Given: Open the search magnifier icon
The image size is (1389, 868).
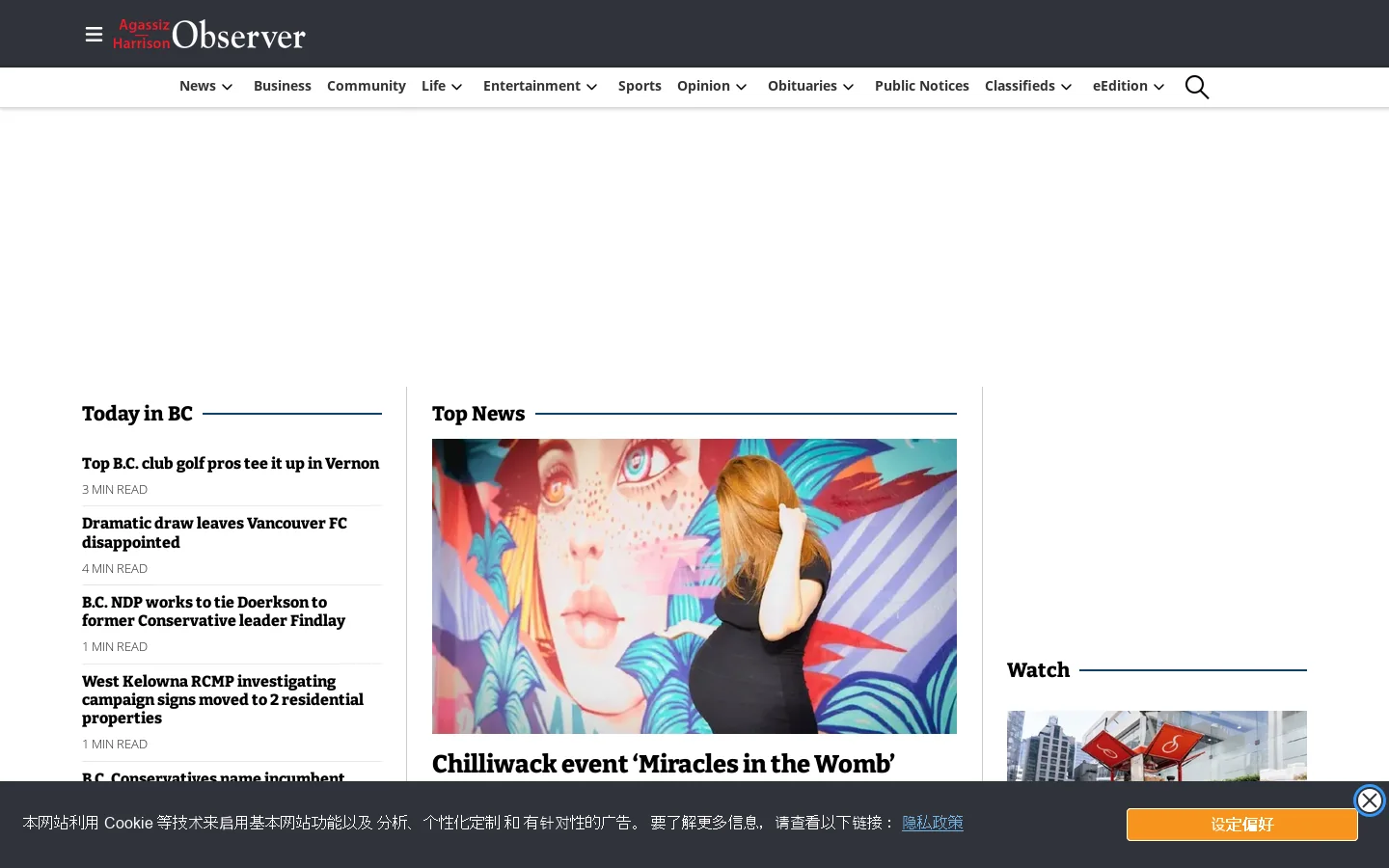Looking at the screenshot, I should pos(1197,87).
